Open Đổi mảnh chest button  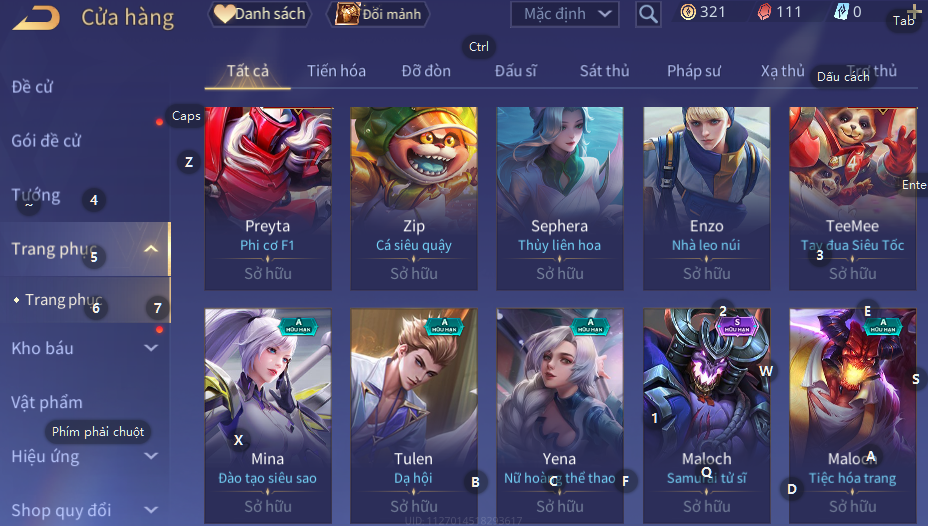[x=379, y=14]
